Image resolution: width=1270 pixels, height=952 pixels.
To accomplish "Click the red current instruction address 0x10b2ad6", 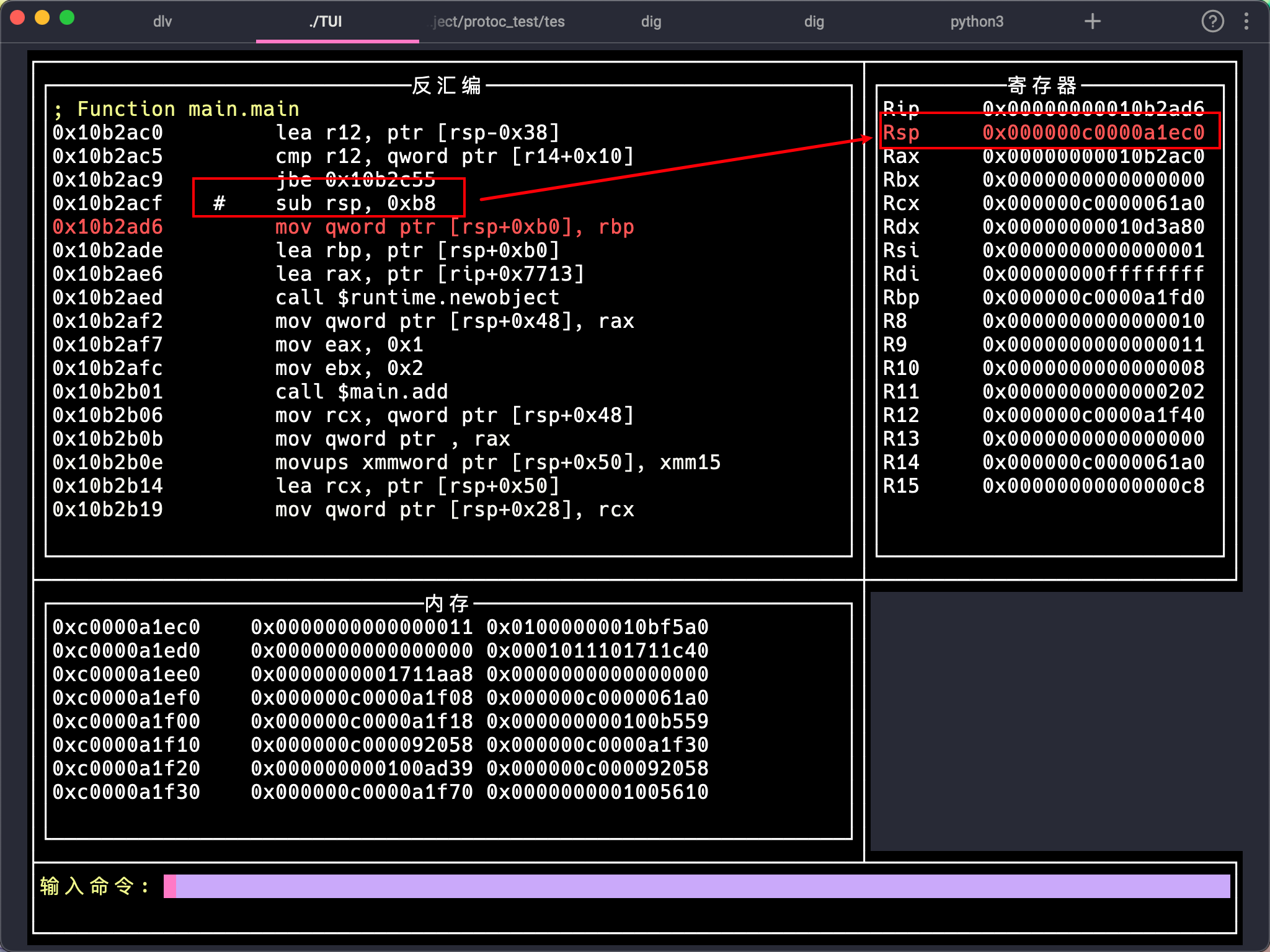I will pos(108,227).
